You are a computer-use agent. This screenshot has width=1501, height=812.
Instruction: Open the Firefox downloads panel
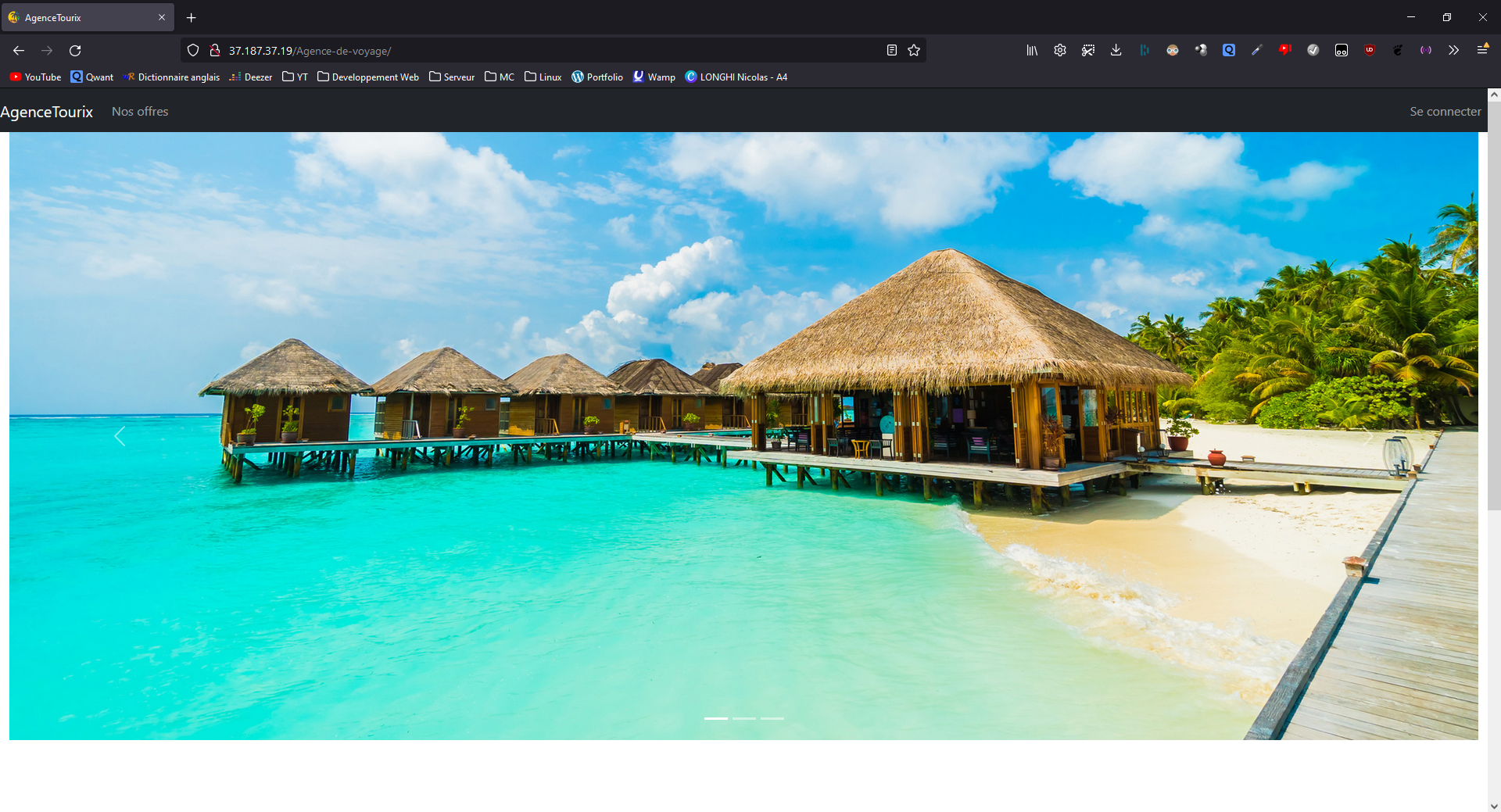pos(1116,51)
